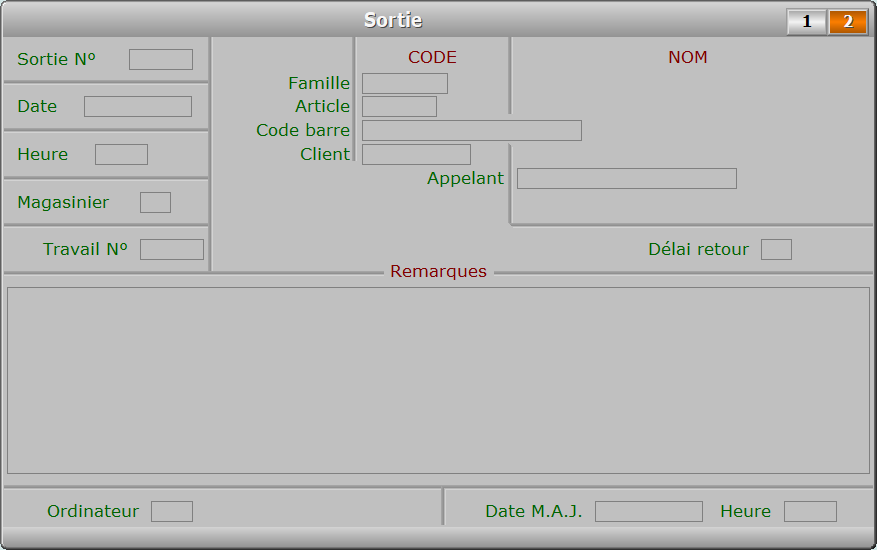
Task: Click the Travail N° label
Action: point(85,250)
